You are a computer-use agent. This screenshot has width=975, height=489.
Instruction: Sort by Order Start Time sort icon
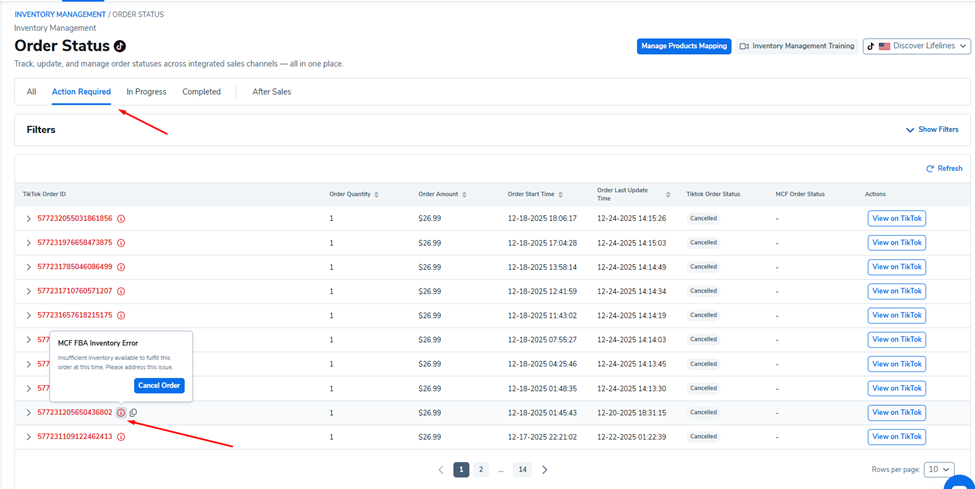(562, 194)
